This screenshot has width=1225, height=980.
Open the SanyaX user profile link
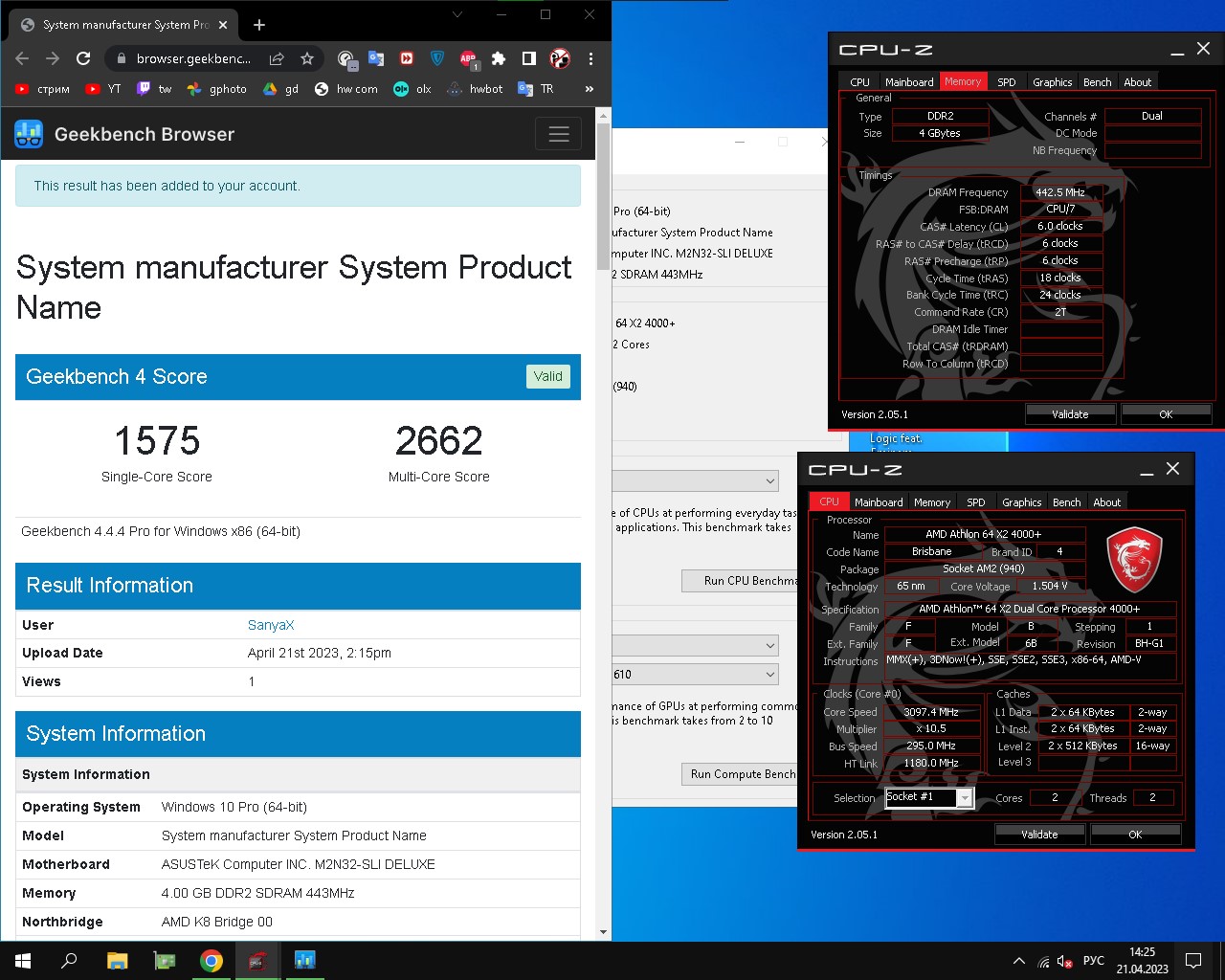pyautogui.click(x=271, y=625)
